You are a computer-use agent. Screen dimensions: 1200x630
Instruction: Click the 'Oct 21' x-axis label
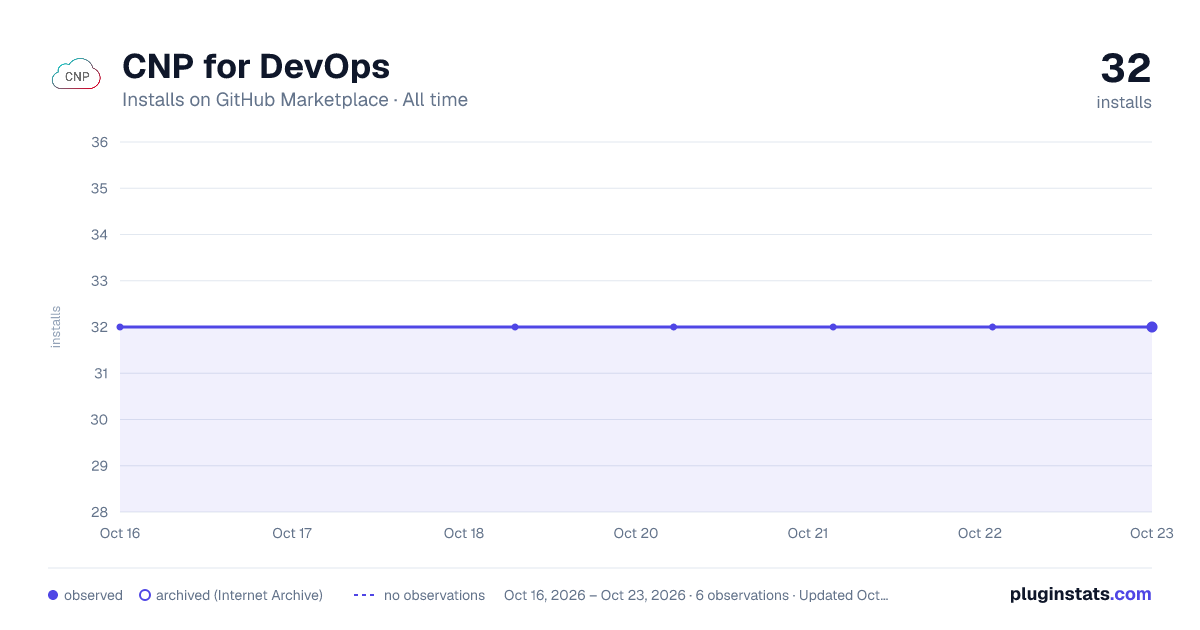tap(808, 533)
